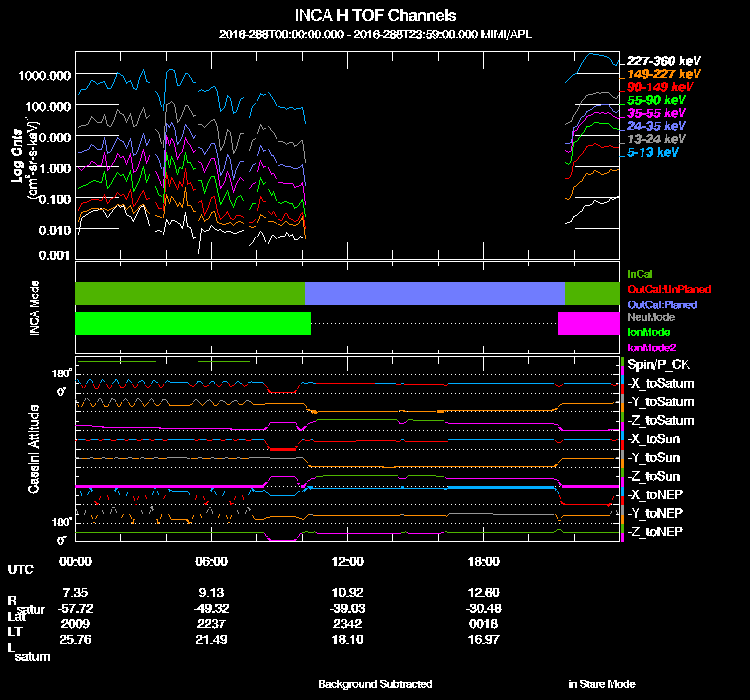Viewport: 750px width, 700px height.
Task: Click the 'INCA Mode' panel axis label
Action: 34,308
